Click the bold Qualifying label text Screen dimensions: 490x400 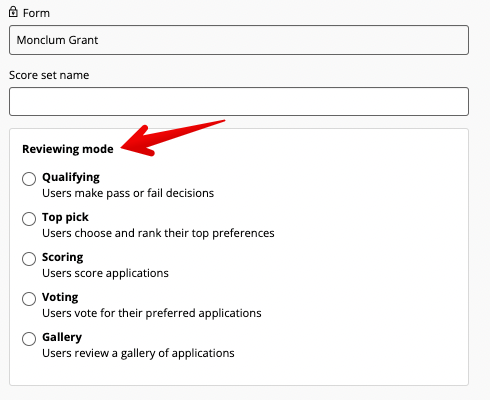(71, 177)
